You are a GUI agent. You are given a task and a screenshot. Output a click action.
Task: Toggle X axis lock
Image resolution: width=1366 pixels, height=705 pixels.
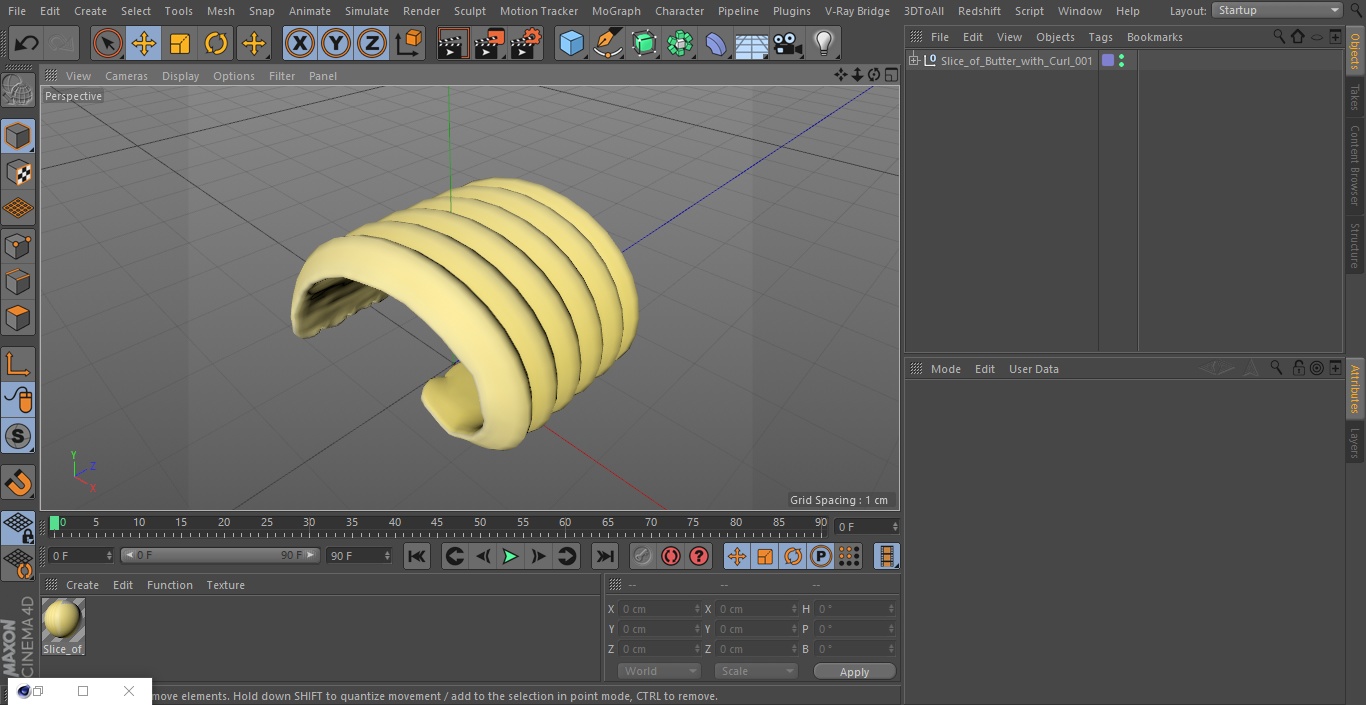point(299,44)
